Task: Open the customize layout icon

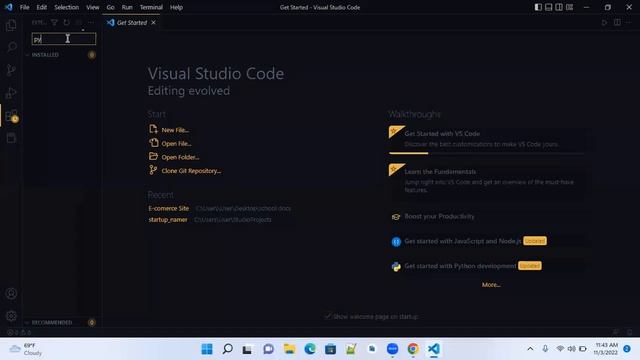Action: (569, 7)
